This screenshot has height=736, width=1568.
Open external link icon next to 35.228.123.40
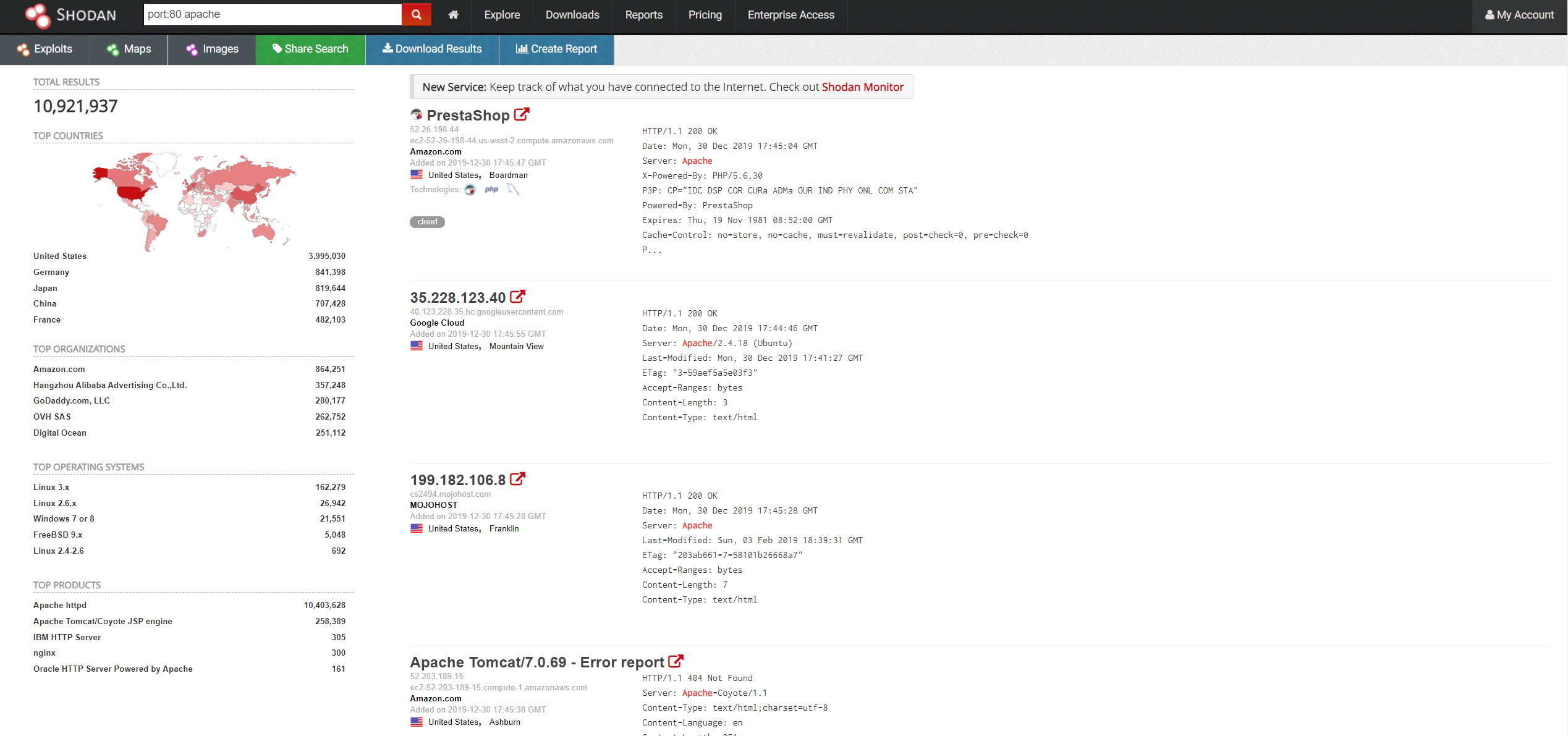(518, 297)
